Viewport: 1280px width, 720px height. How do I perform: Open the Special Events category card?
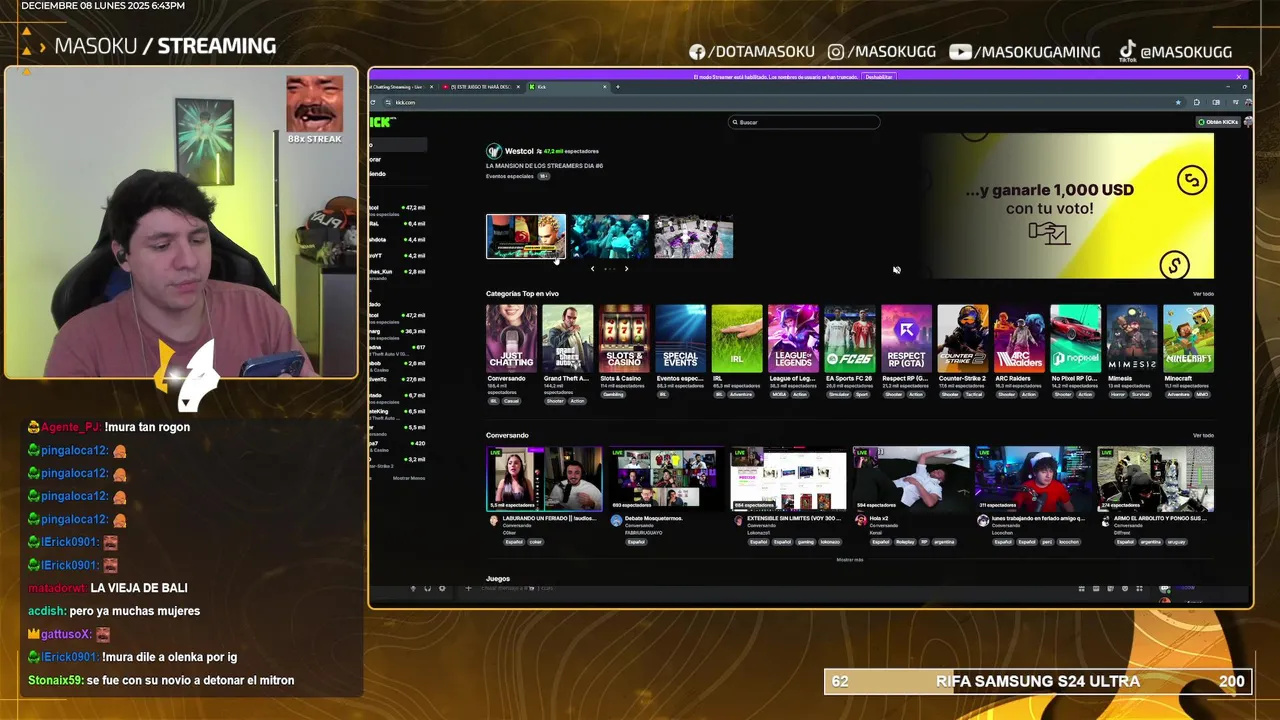coord(680,338)
